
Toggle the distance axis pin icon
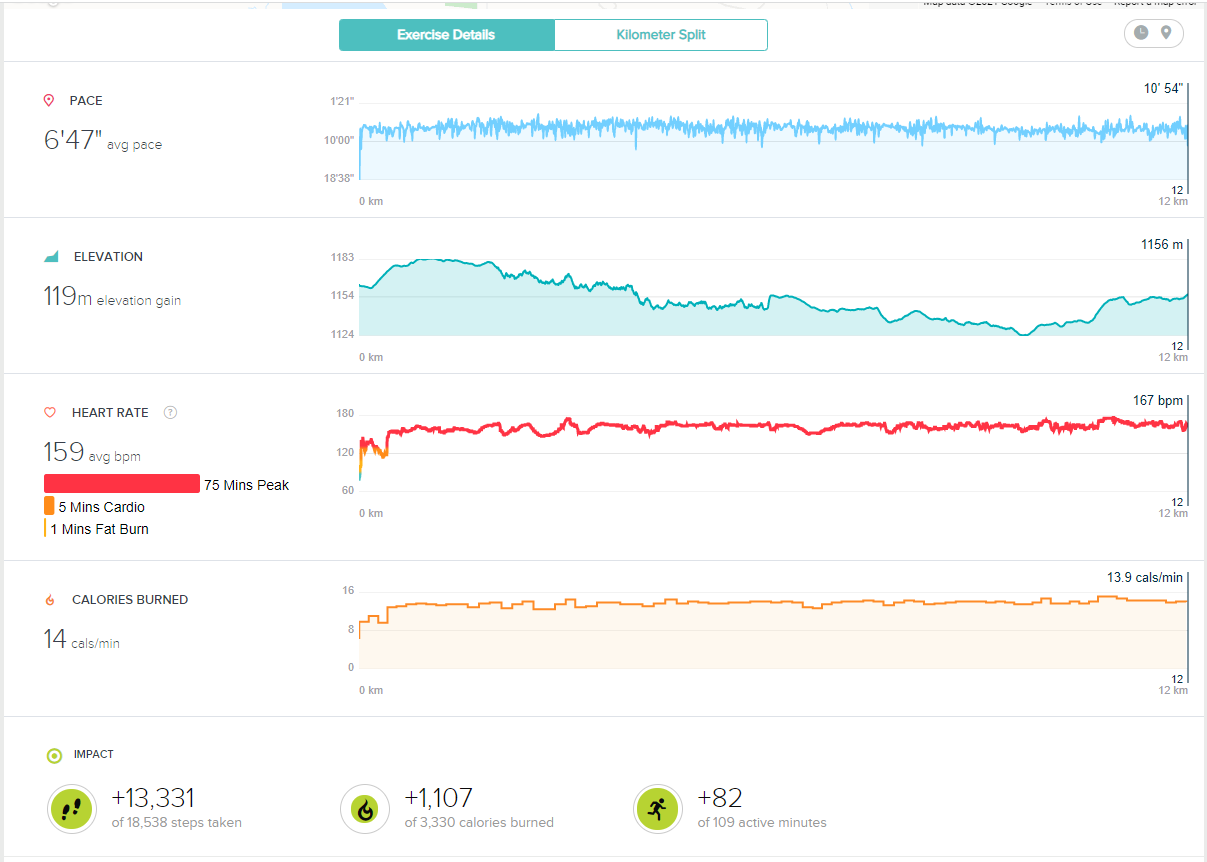click(1166, 33)
